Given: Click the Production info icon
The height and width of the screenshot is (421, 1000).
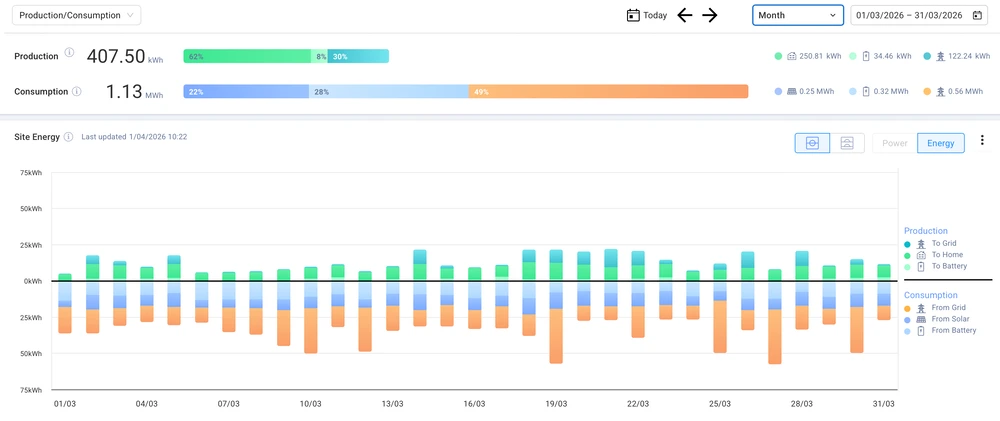Looking at the screenshot, I should pos(69,54).
